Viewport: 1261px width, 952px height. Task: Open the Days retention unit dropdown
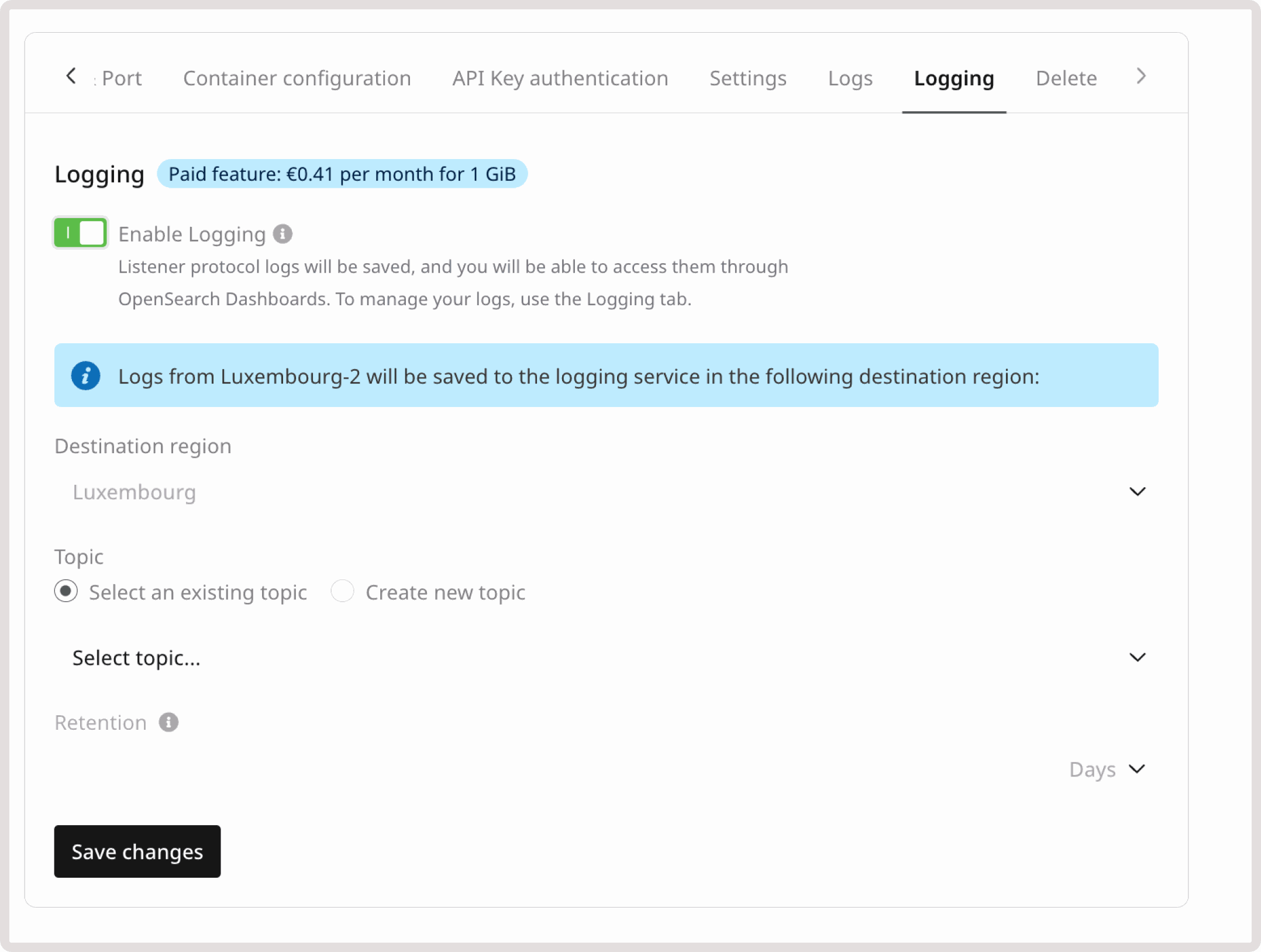pyautogui.click(x=1107, y=769)
